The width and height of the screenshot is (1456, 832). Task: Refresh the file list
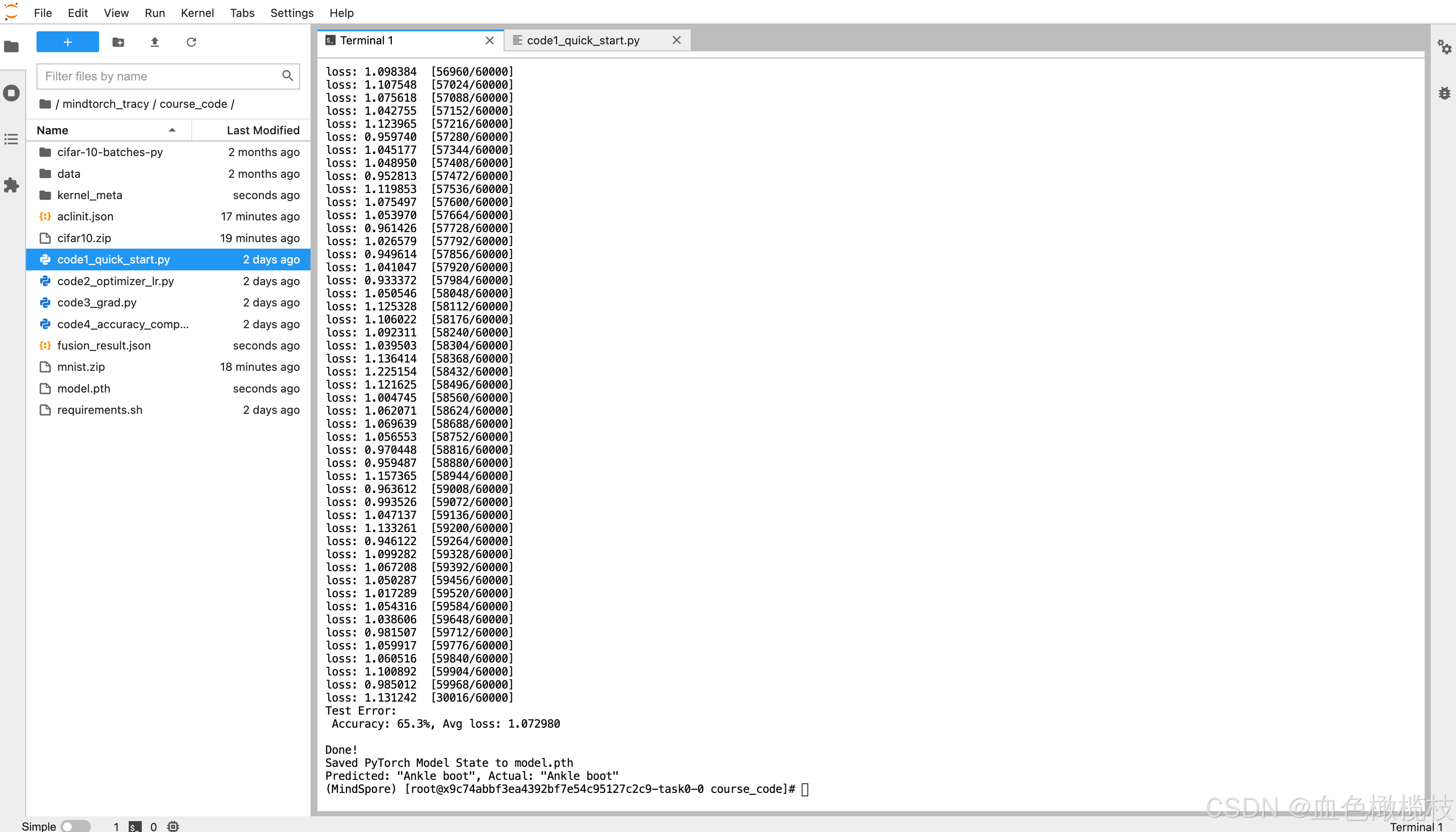point(191,42)
